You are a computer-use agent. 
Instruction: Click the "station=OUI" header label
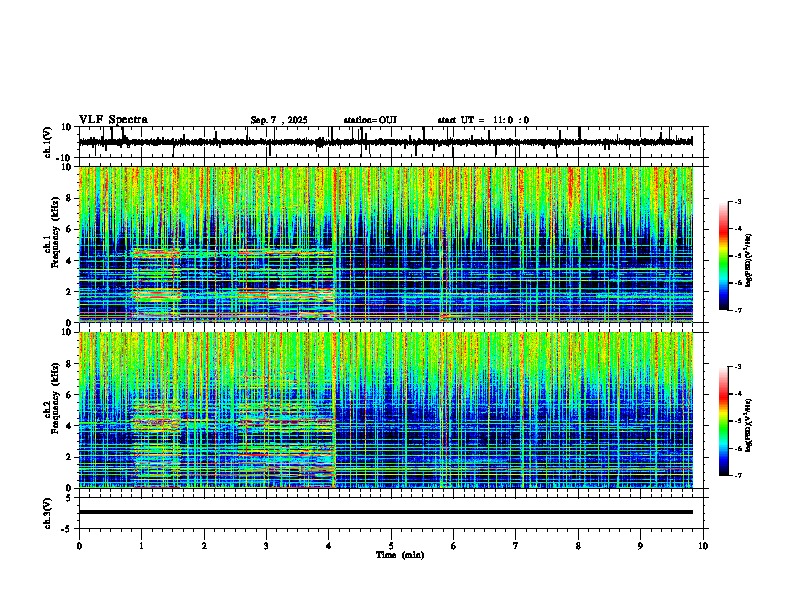370,120
